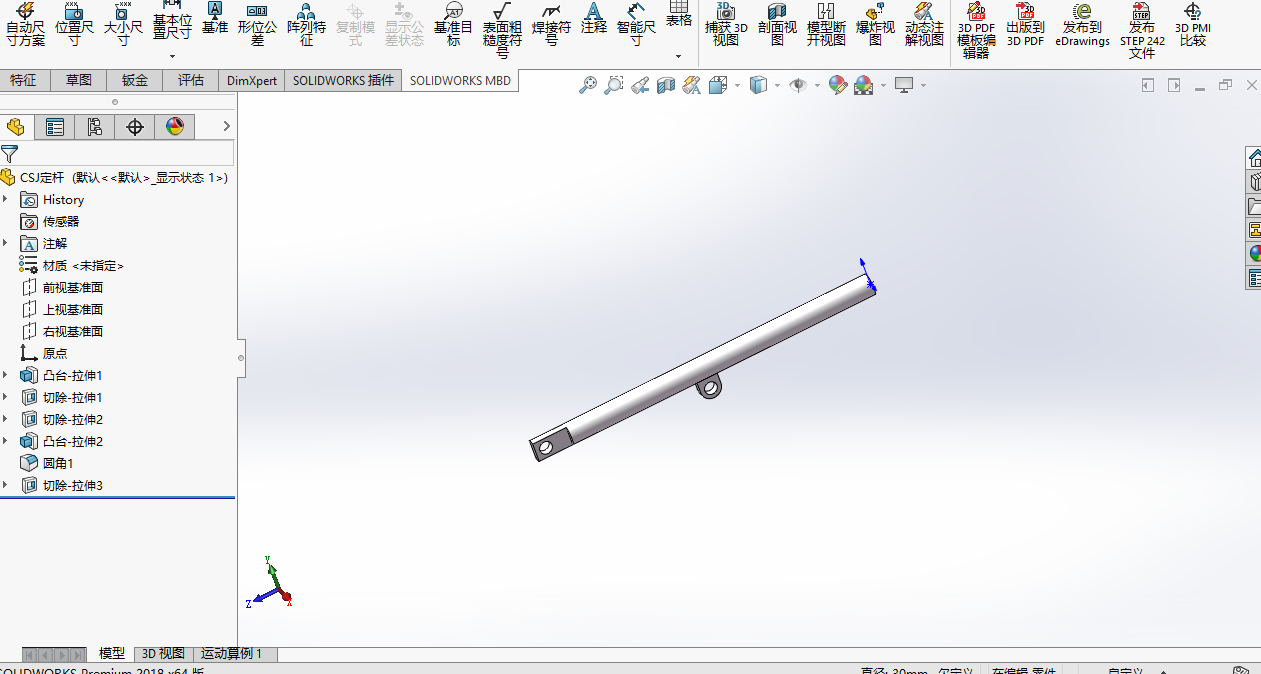This screenshot has width=1261, height=674.
Task: Select 材质 <未指定> in tree
Action: 83,265
